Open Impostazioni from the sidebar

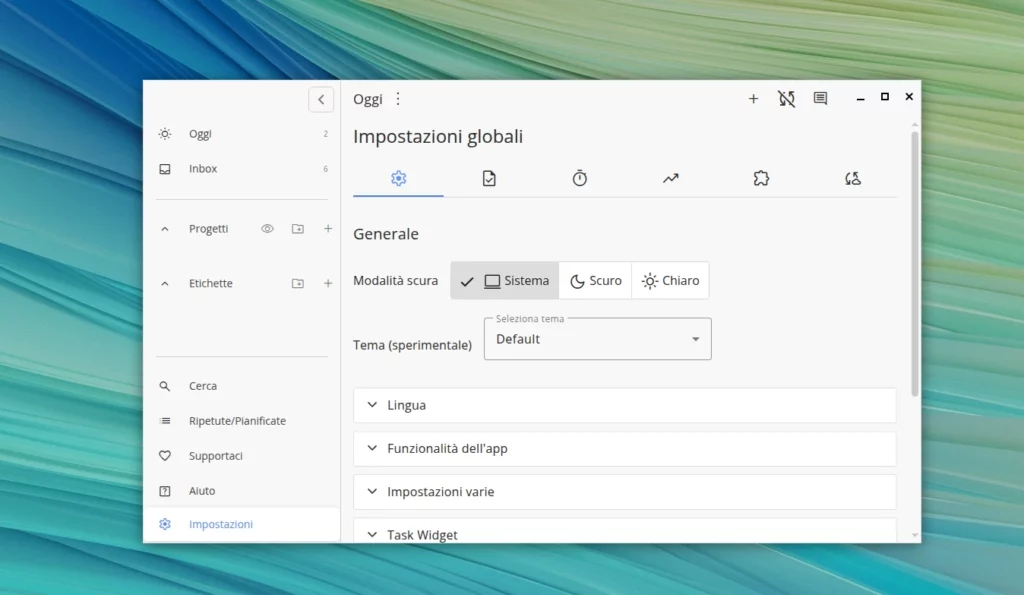coord(220,523)
